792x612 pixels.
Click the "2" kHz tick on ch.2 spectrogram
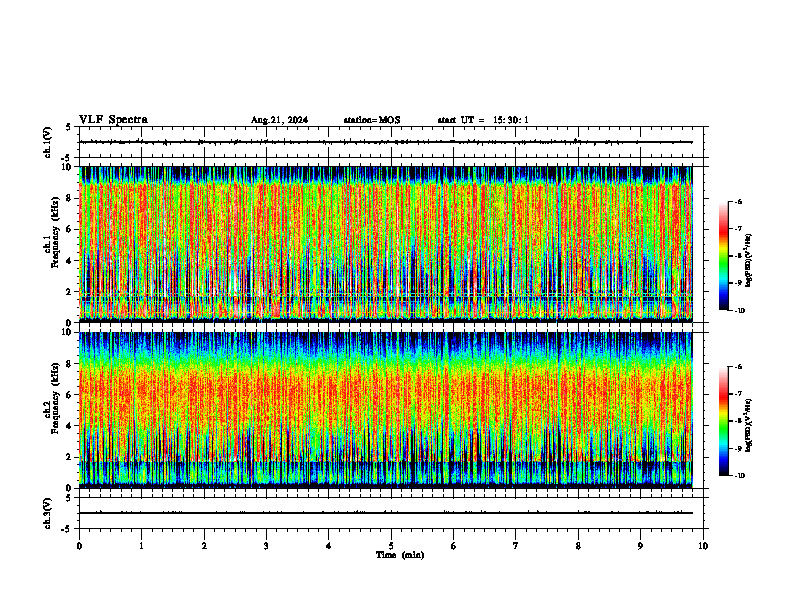69,457
